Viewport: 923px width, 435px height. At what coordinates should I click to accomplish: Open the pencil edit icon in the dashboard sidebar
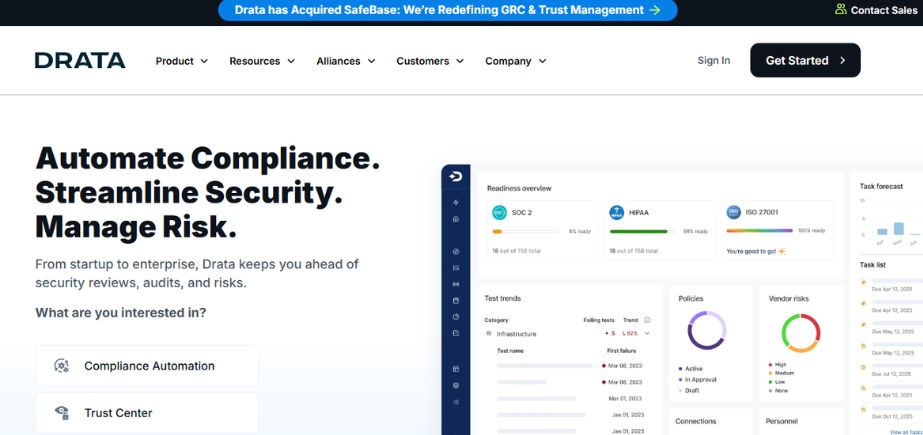(x=456, y=333)
